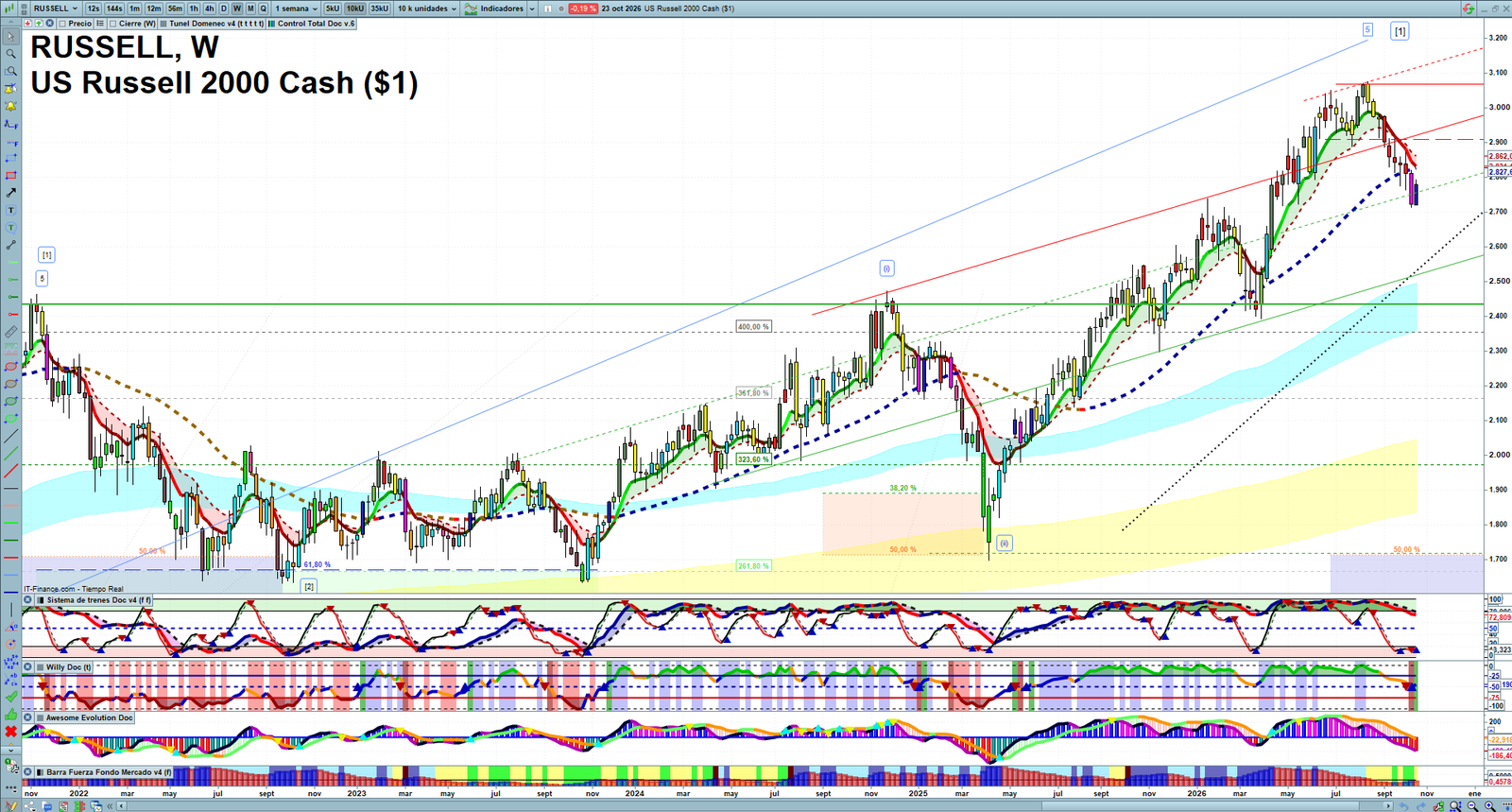This screenshot has width=1512, height=812.
Task: Select the arrow cursor tool
Action: point(10,37)
